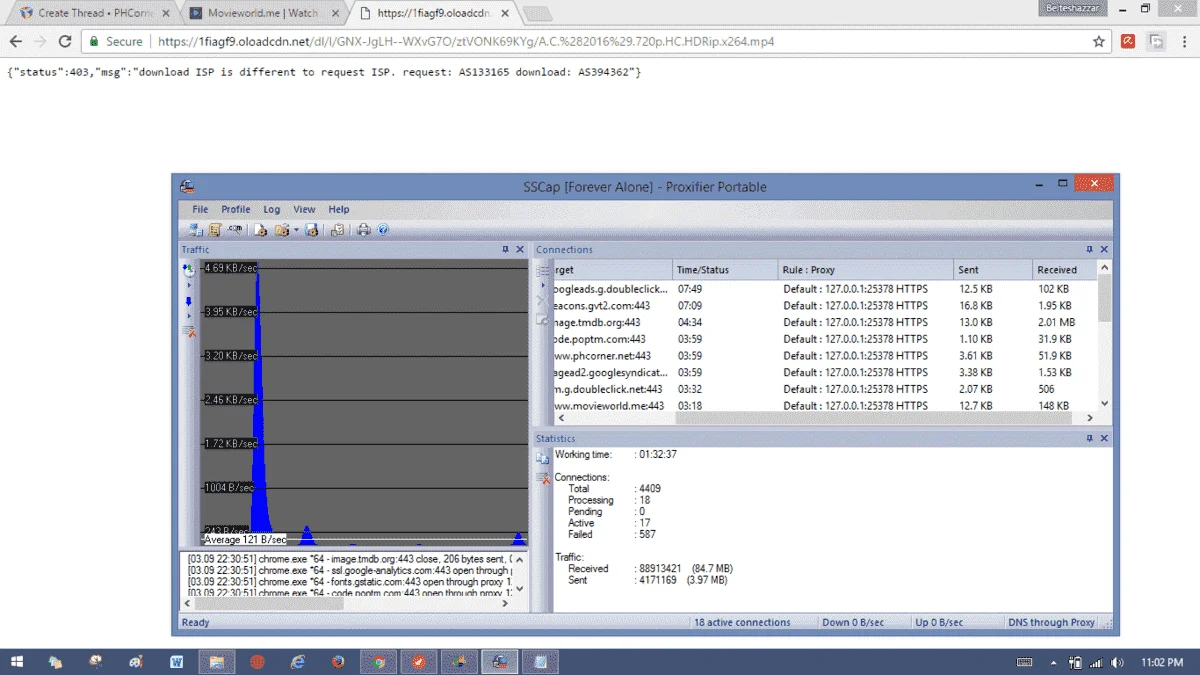Click the clipboard checklist toolbar icon
This screenshot has height=675, width=1200.
338,230
